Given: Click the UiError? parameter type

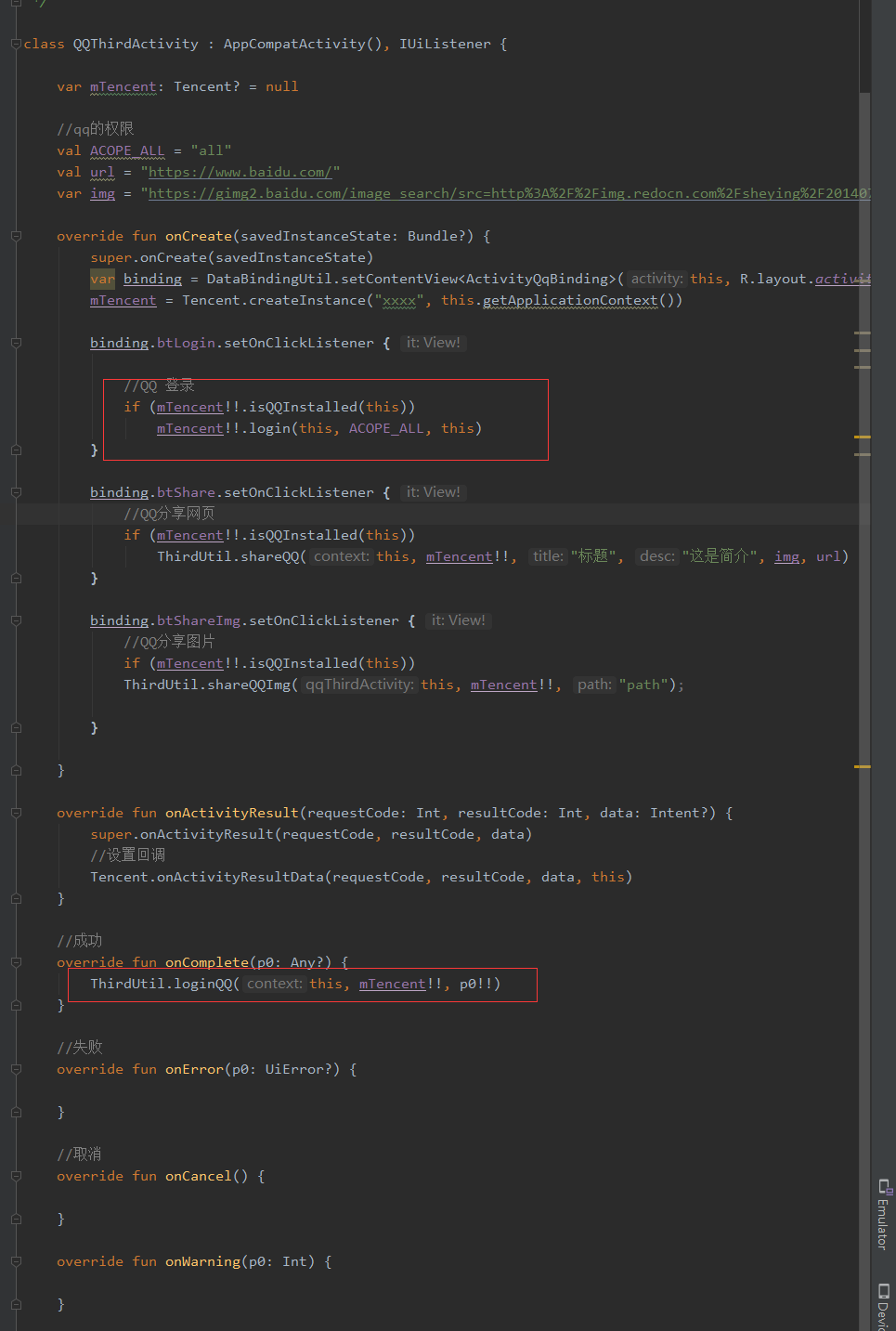Looking at the screenshot, I should 298,1069.
